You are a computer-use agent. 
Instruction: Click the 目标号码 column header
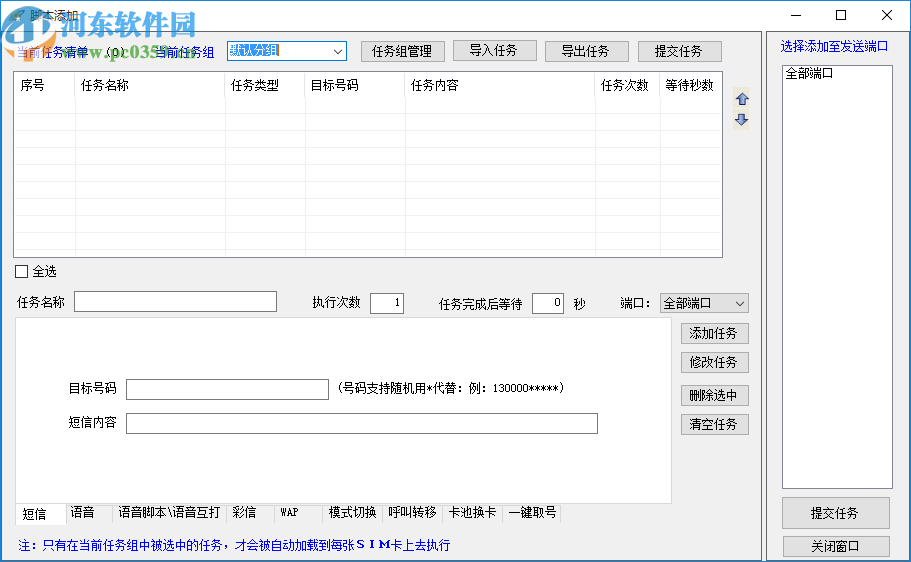point(354,85)
